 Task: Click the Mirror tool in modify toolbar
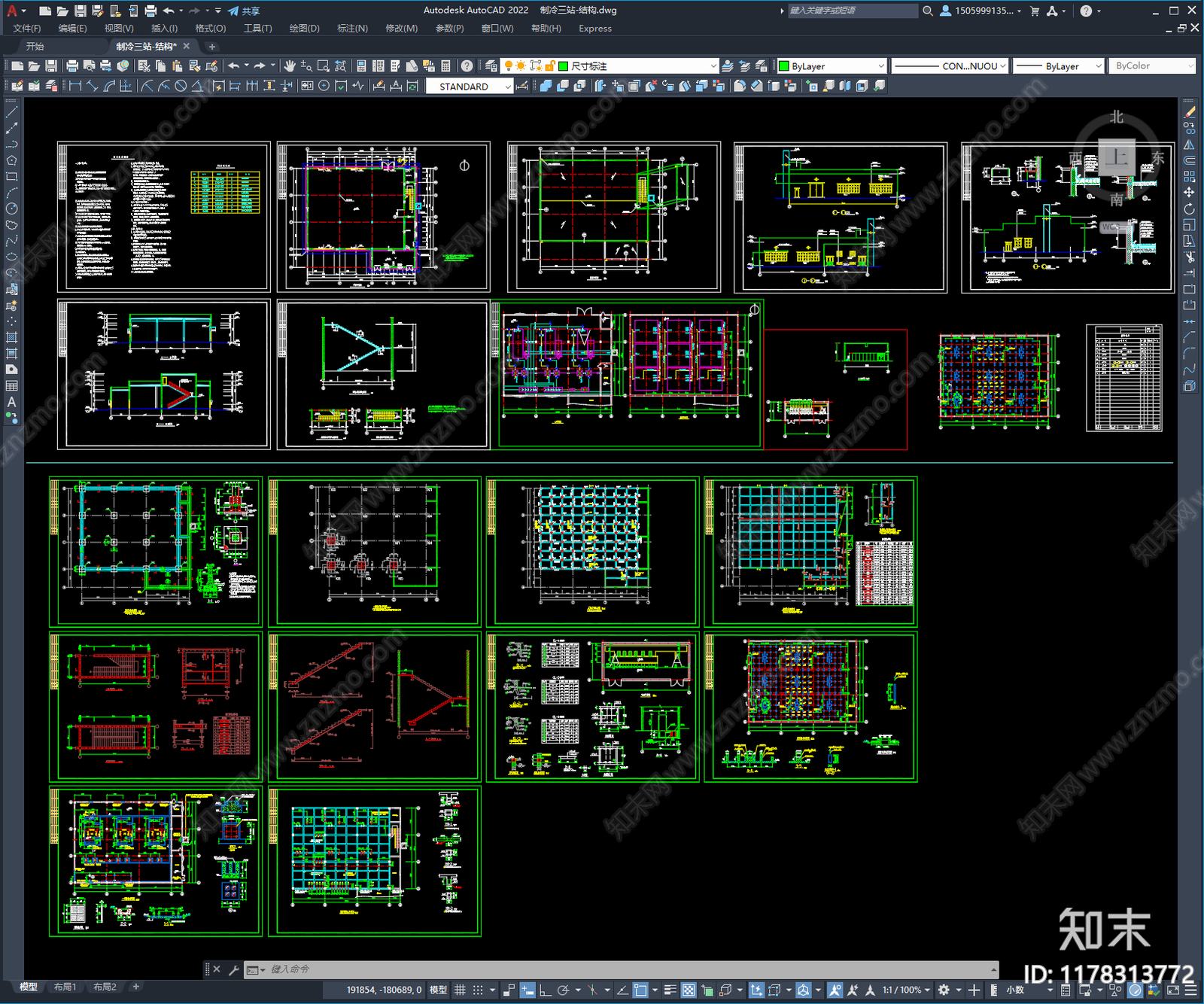tap(1189, 145)
